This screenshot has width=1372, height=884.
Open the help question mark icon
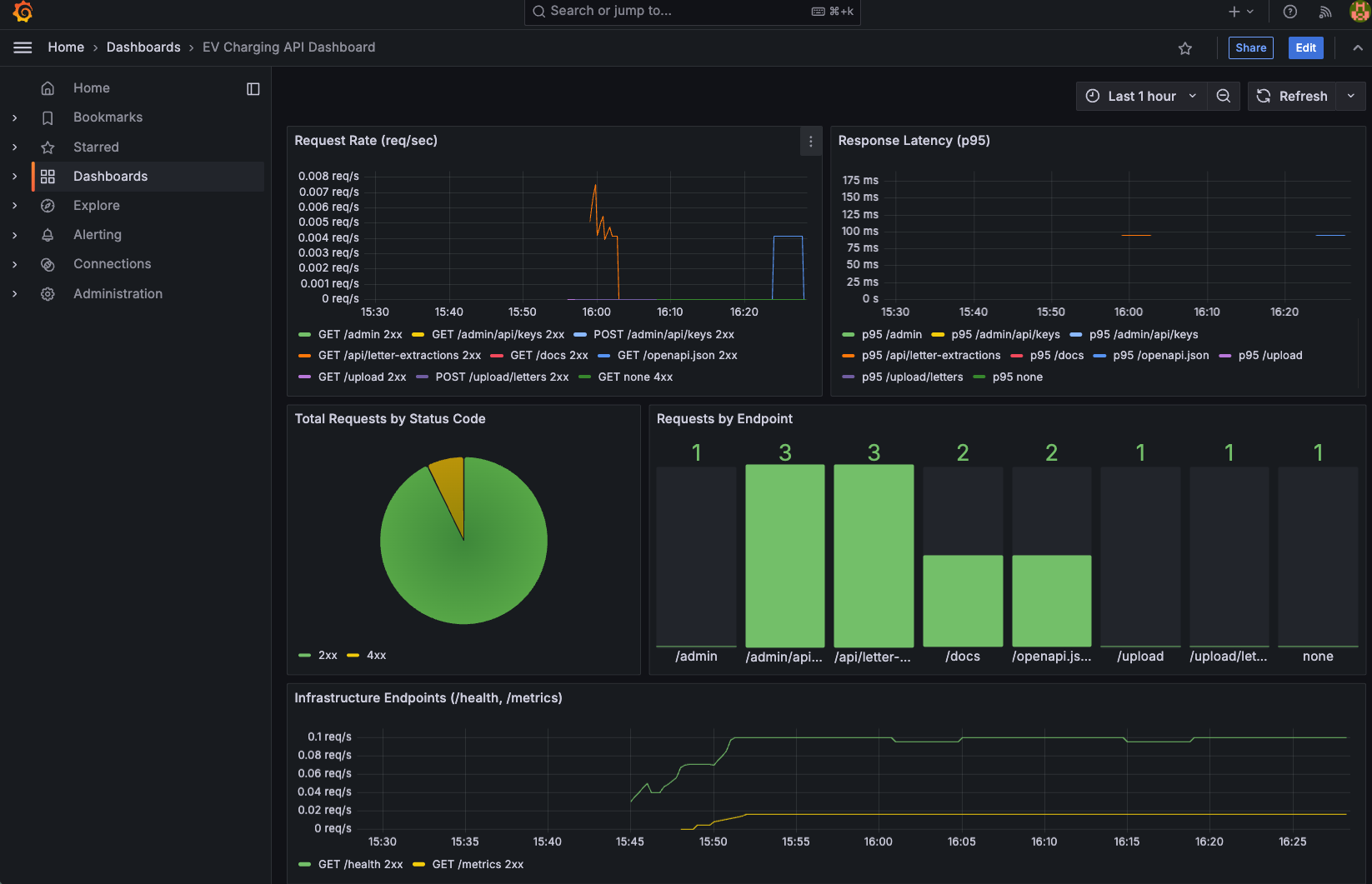[x=1289, y=12]
